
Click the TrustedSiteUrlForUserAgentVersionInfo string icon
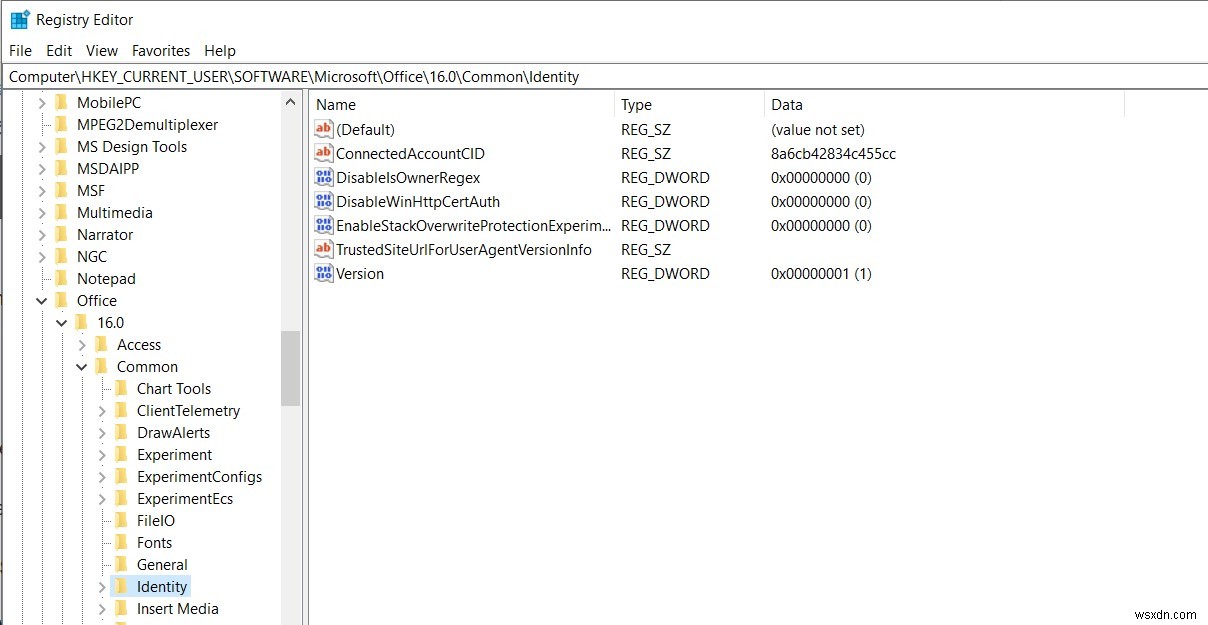pyautogui.click(x=323, y=249)
